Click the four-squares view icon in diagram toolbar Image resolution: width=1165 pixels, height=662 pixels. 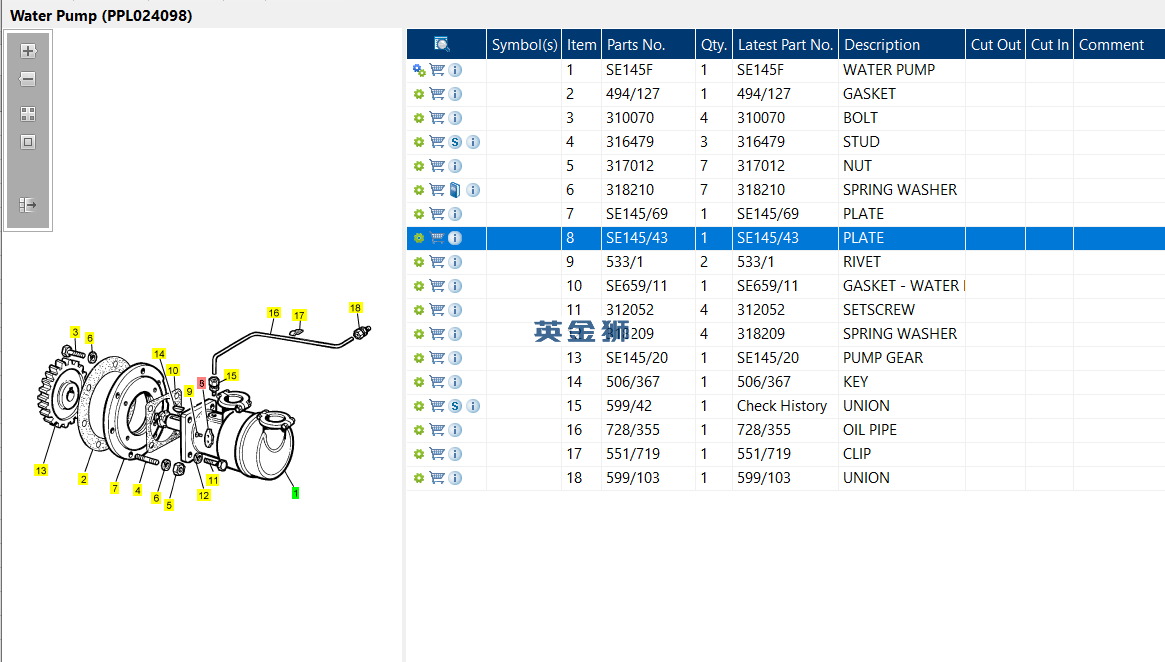(27, 114)
